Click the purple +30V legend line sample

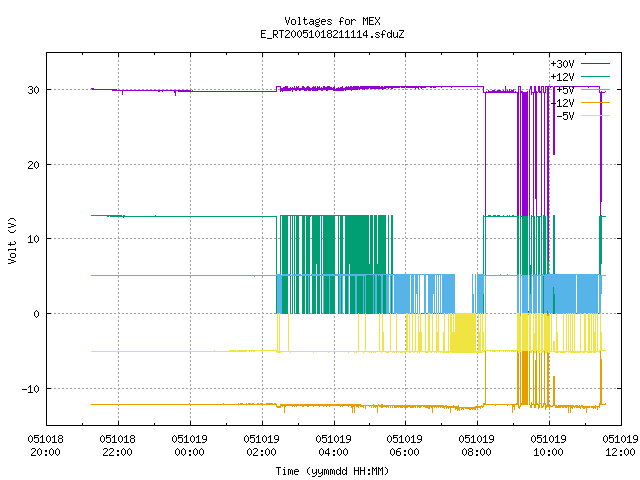[x=596, y=64]
